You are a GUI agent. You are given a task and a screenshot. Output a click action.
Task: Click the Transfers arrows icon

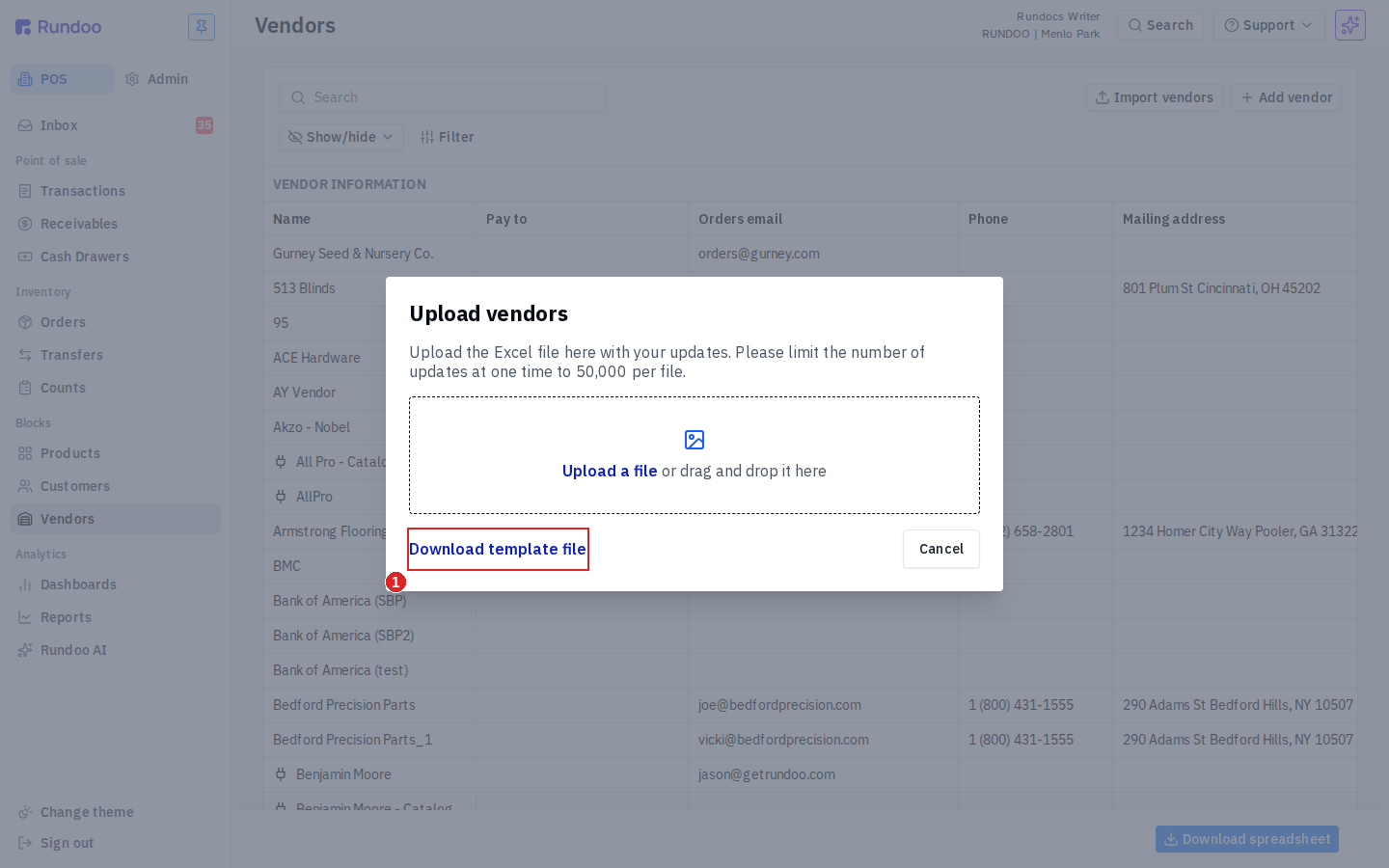(x=25, y=355)
